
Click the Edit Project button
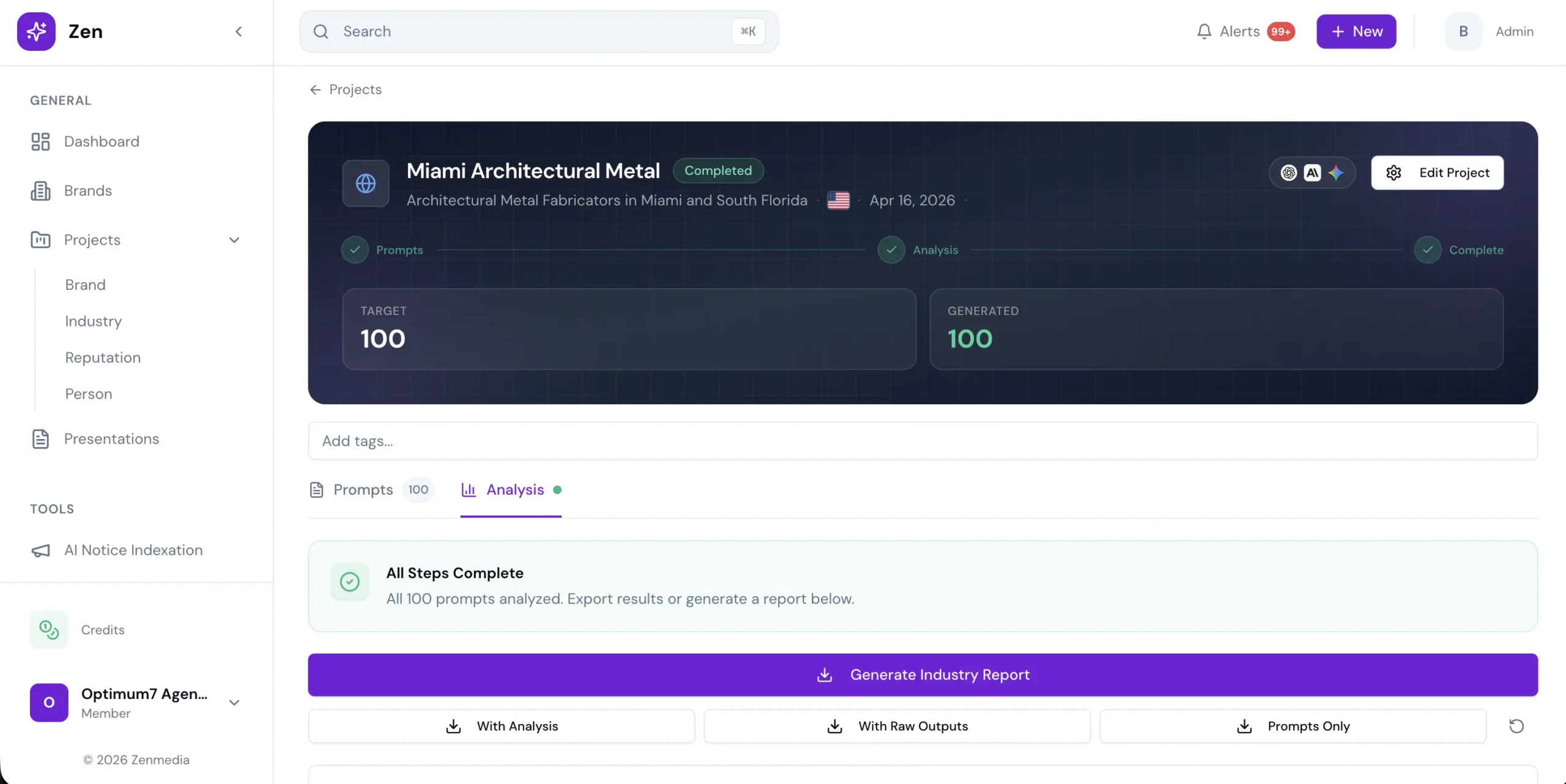(x=1437, y=173)
